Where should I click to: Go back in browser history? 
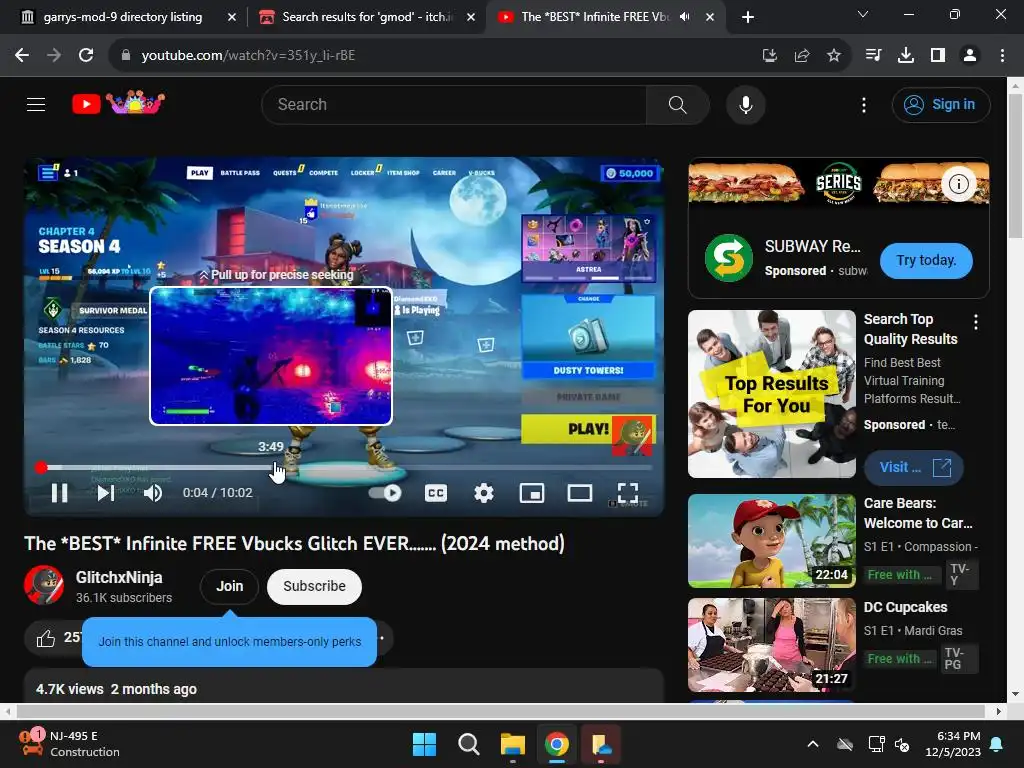(x=22, y=56)
